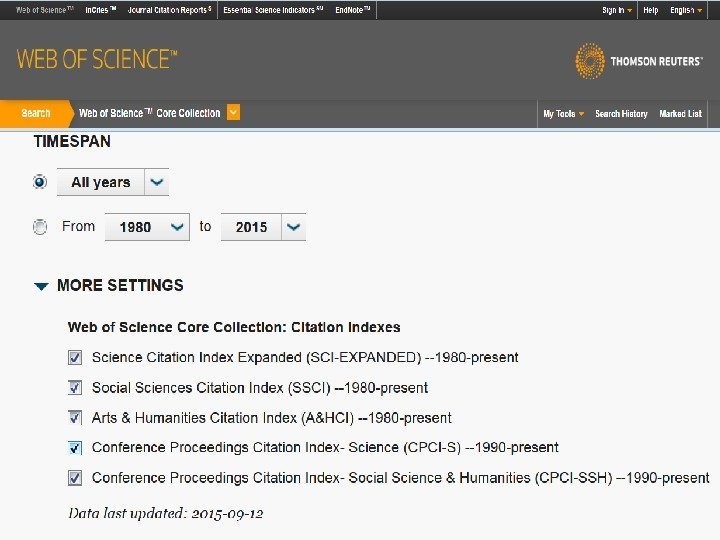This screenshot has height=540, width=720.
Task: Toggle the CPCI-S conference proceedings checkbox
Action: 75,447
